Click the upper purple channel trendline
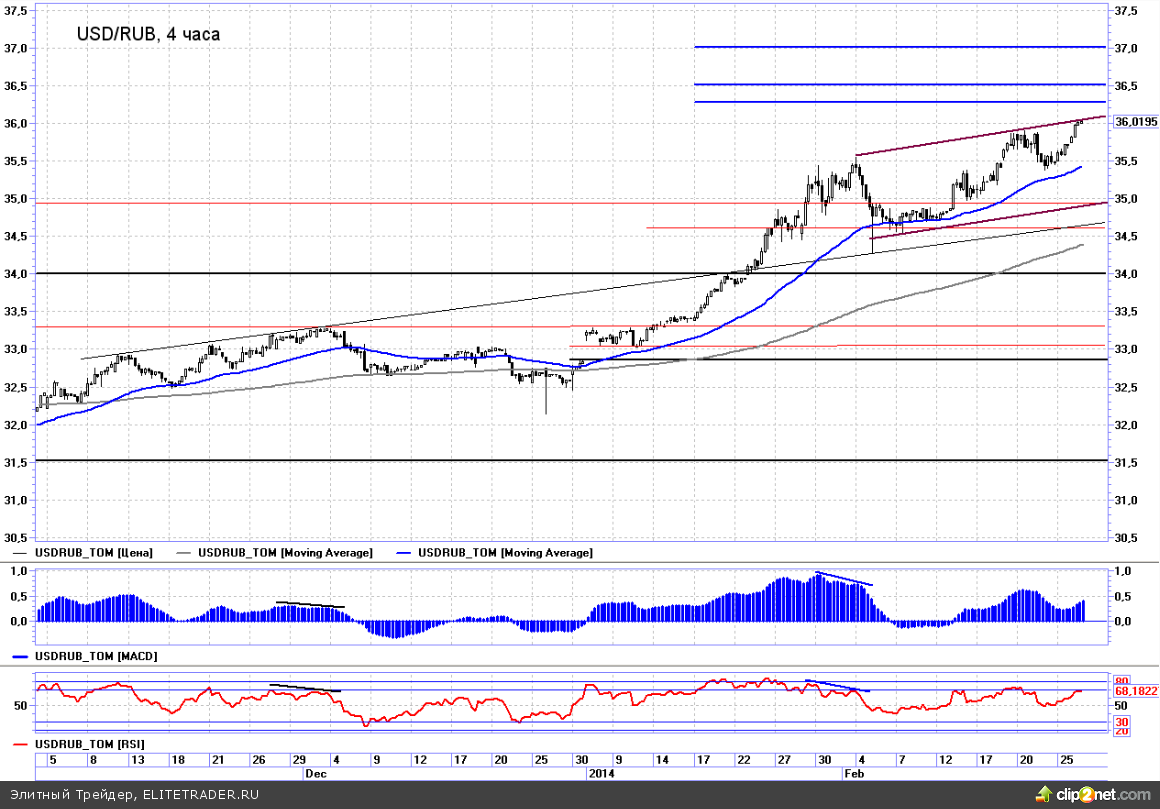1160x809 pixels. coord(980,136)
